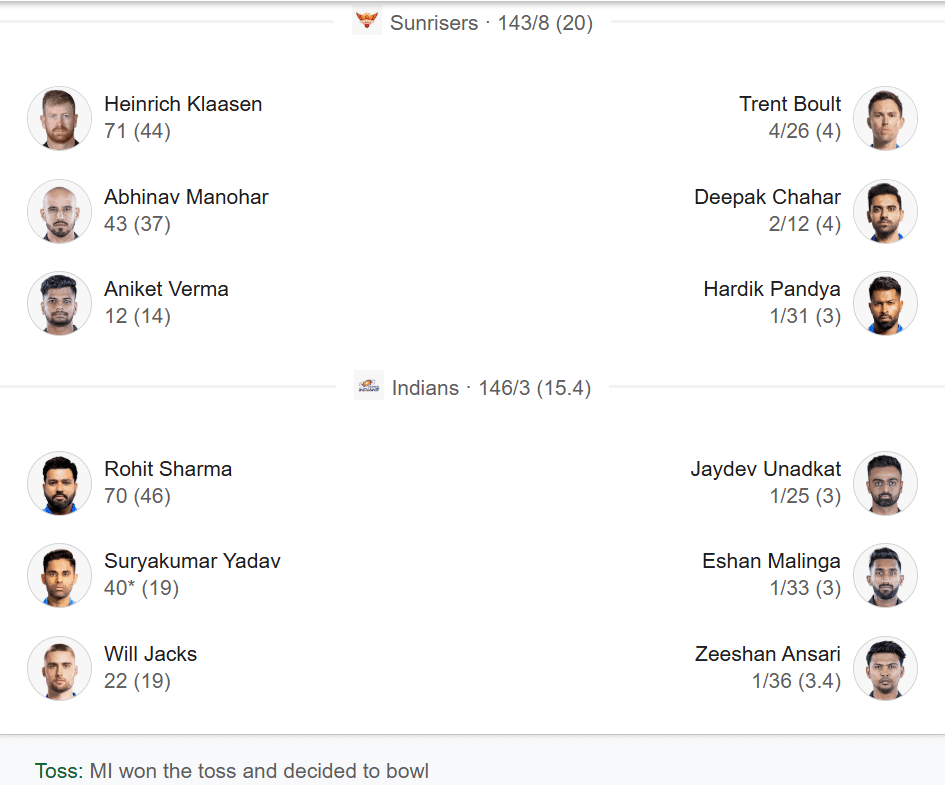Image resolution: width=945 pixels, height=785 pixels.
Task: Click Abhinav Manohar's avatar
Action: point(60,211)
